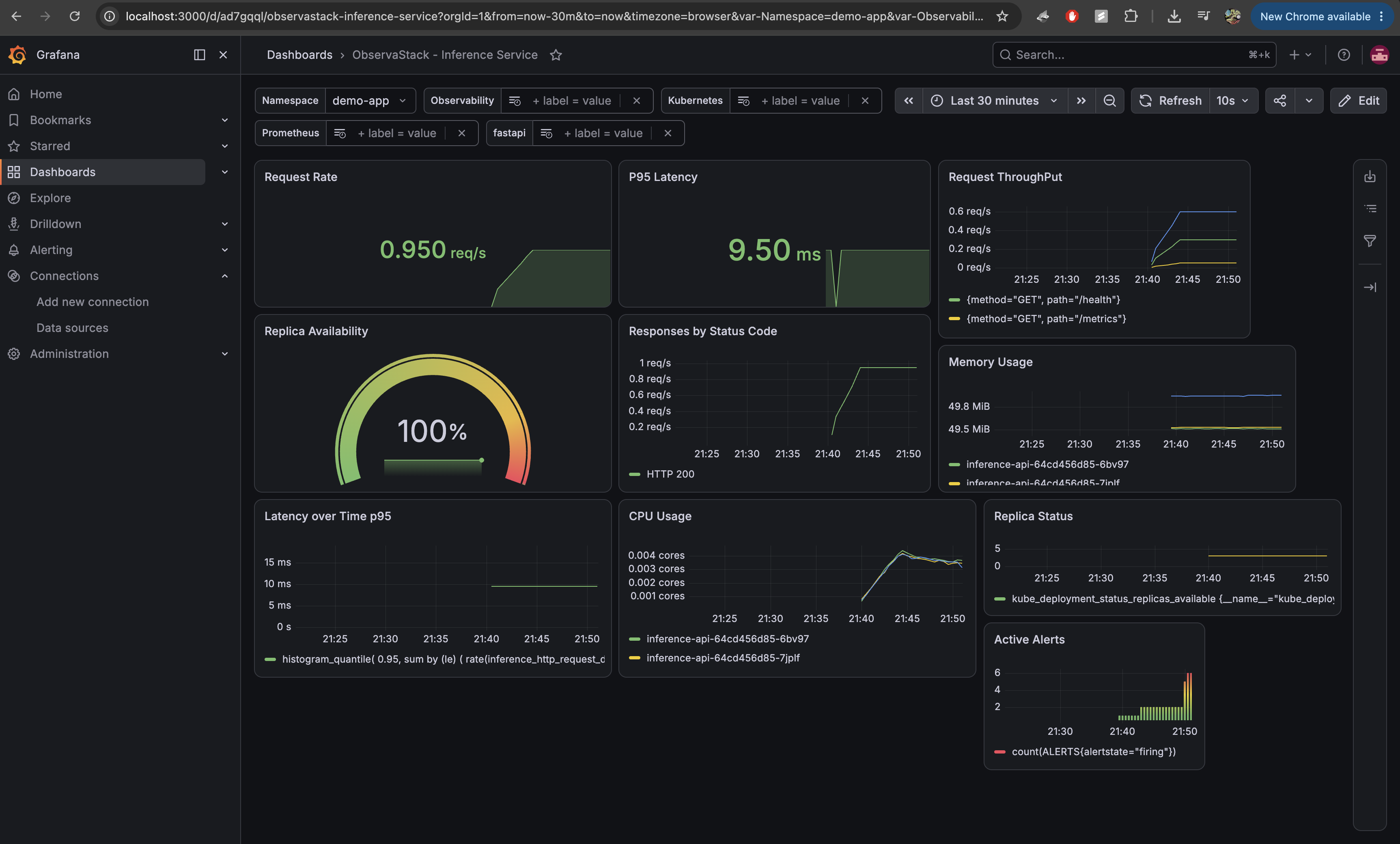Expand the Bookmarks chevron

coord(225,121)
